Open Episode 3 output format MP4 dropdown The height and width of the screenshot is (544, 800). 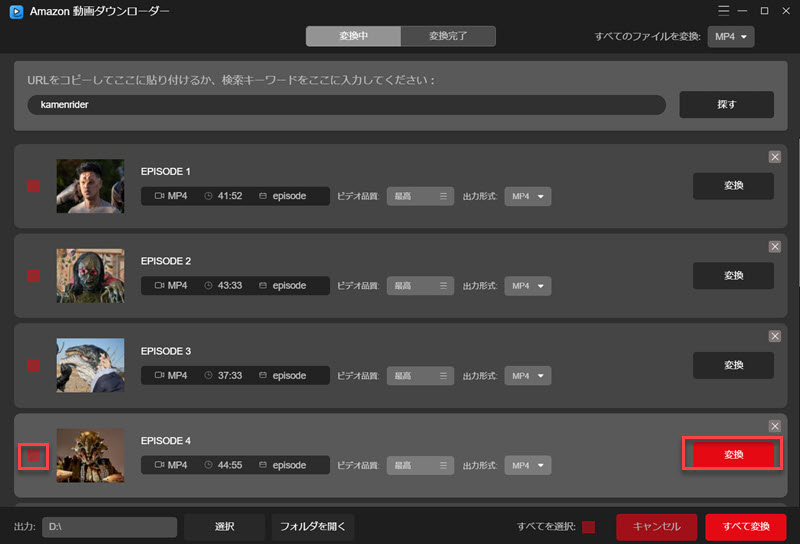point(528,376)
